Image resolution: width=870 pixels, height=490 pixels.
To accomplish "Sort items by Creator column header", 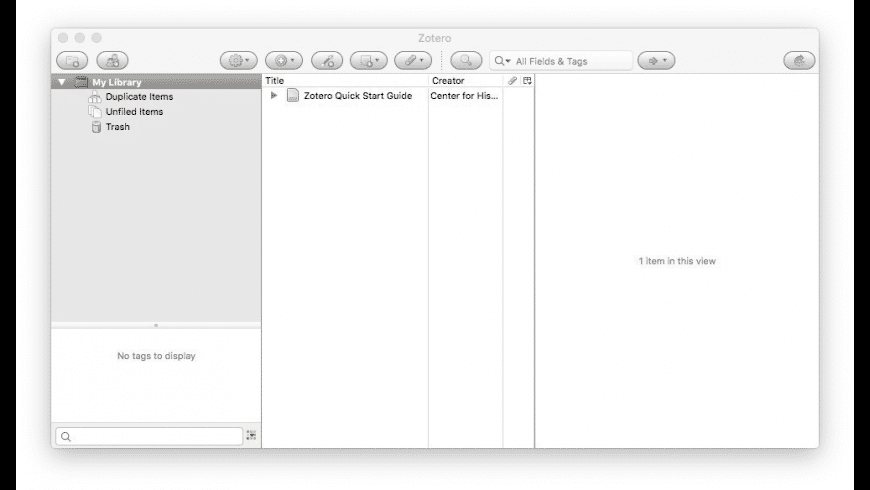I will (466, 80).
